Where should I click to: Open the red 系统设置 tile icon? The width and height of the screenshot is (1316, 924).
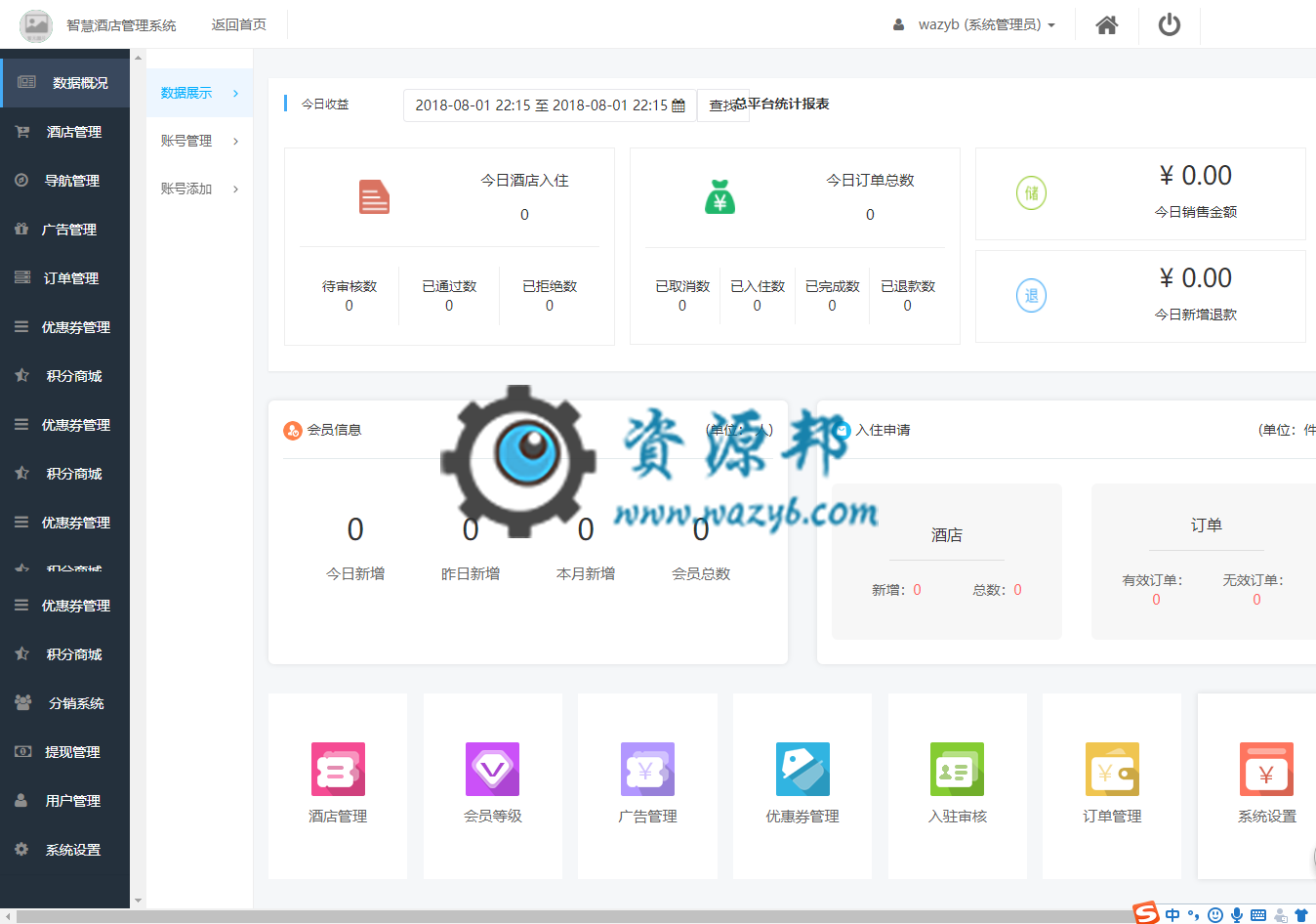[x=1266, y=769]
